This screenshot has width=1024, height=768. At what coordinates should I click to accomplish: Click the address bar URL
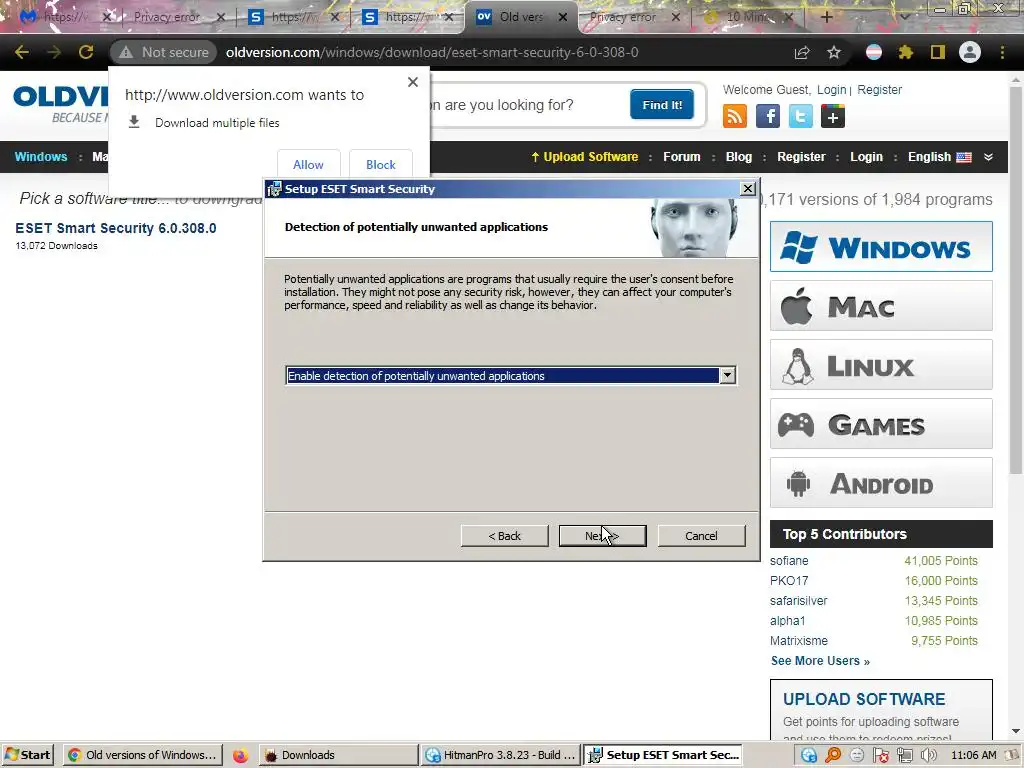[432, 52]
